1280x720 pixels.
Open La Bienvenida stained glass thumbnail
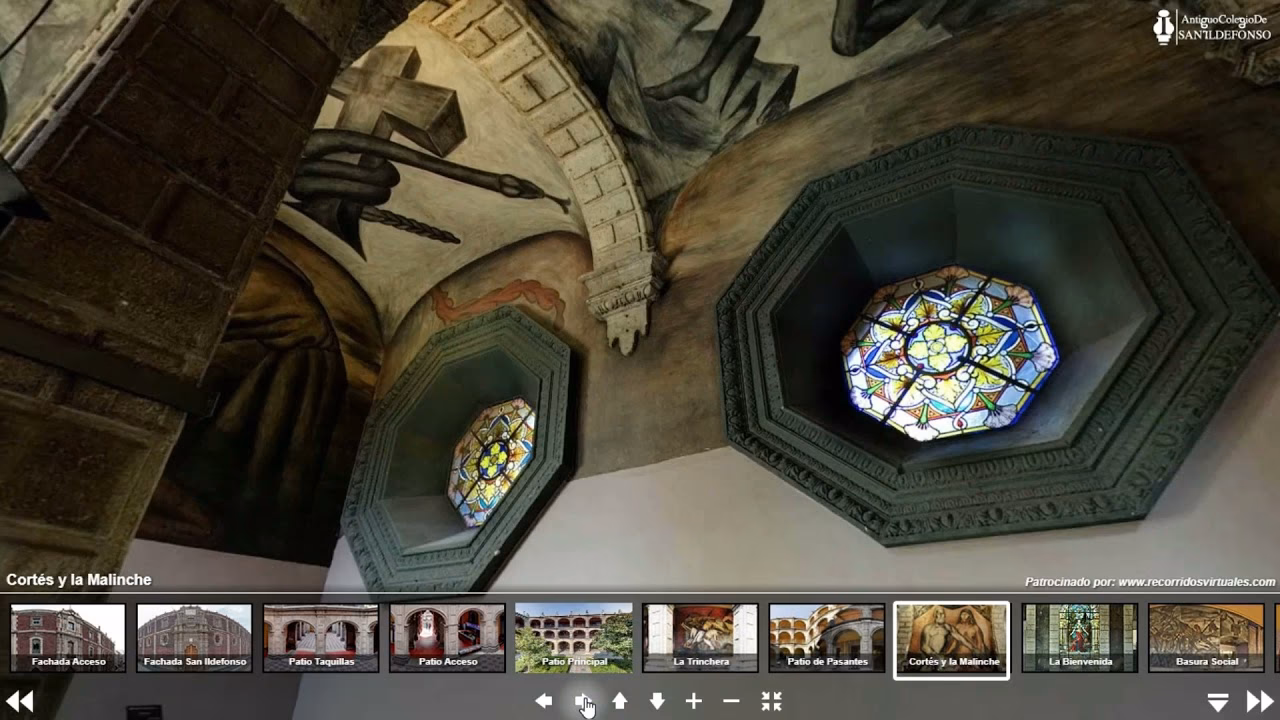coord(1080,638)
